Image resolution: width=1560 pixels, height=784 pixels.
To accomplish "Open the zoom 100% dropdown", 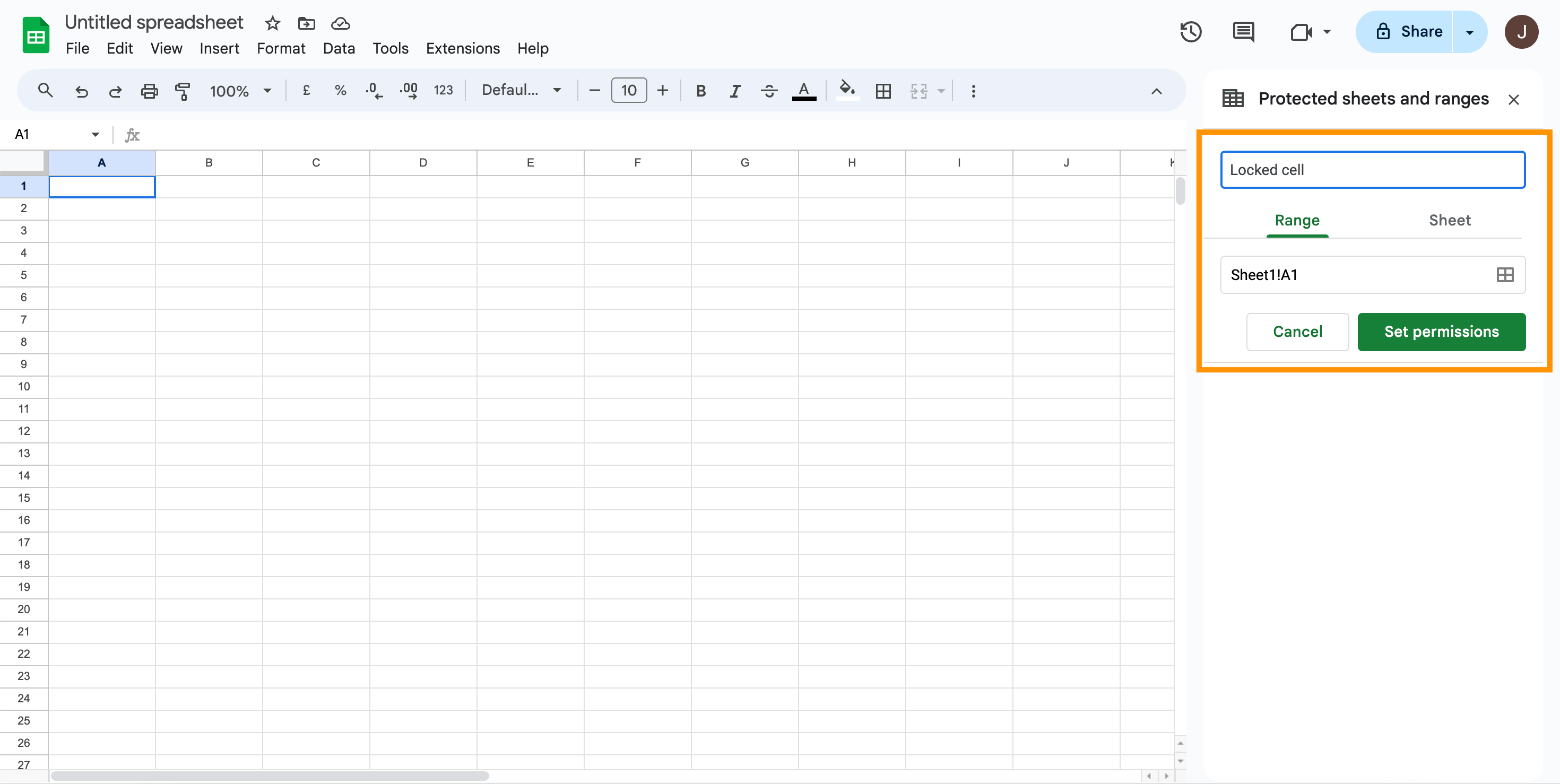I will (x=240, y=91).
